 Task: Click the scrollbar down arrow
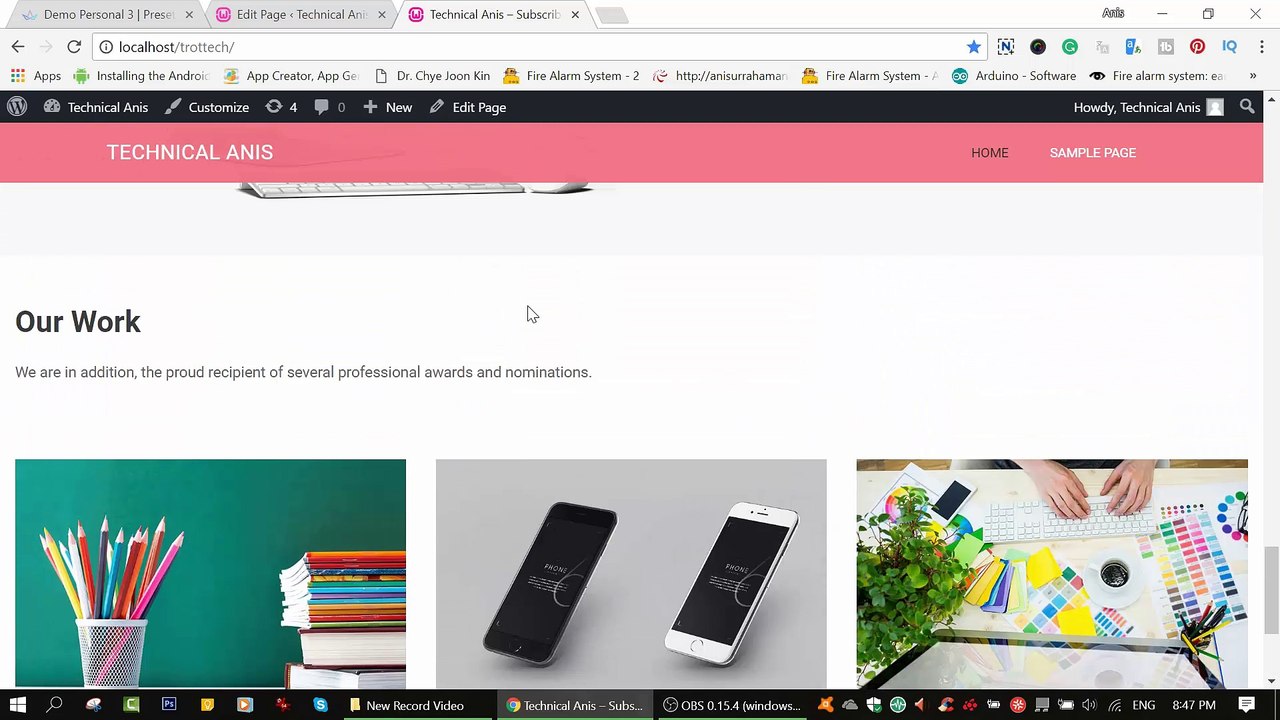(x=1271, y=681)
